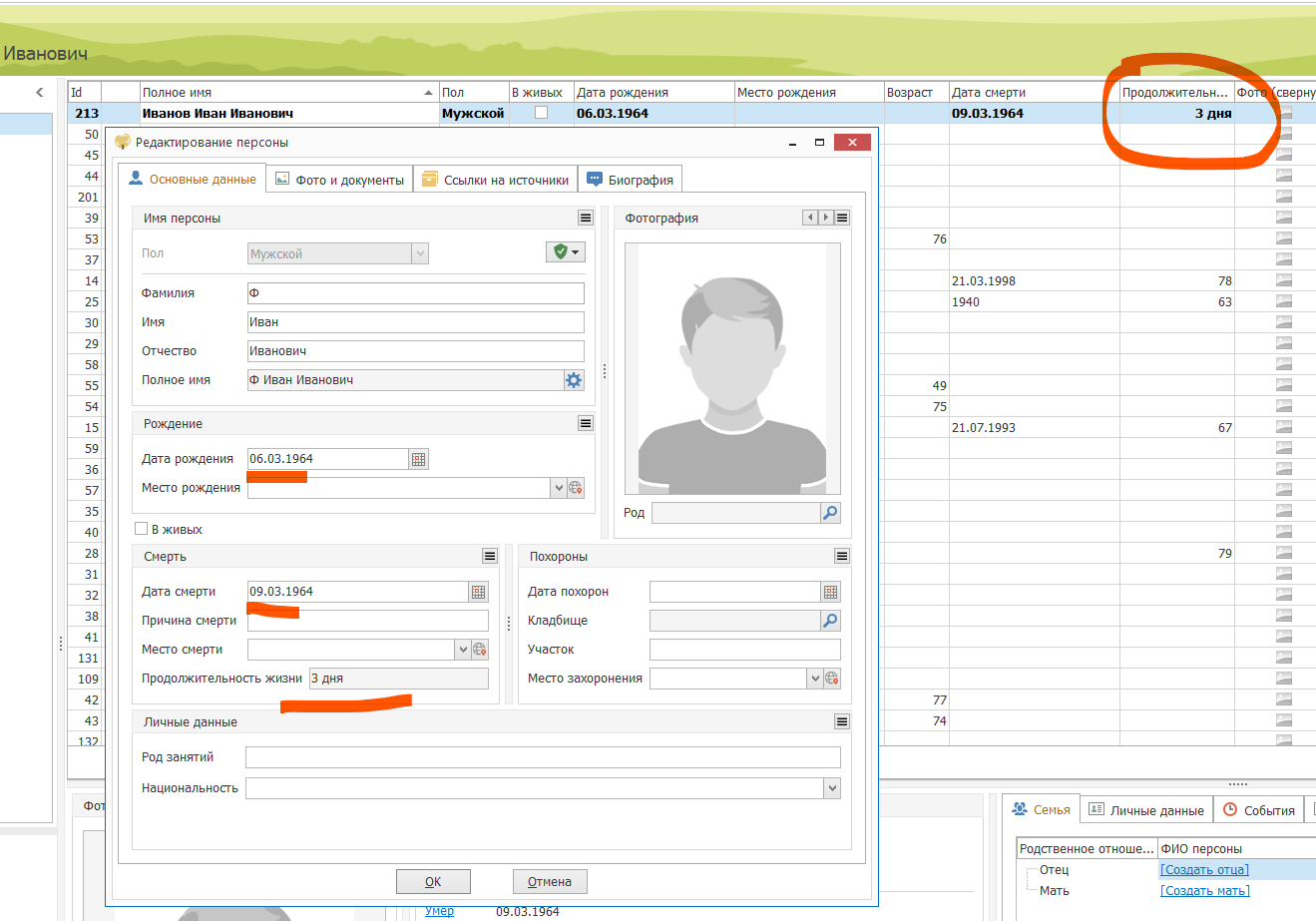Viewport: 1316px width, 921px height.
Task: Click the person silhouette photo placeholder
Action: pyautogui.click(x=732, y=369)
